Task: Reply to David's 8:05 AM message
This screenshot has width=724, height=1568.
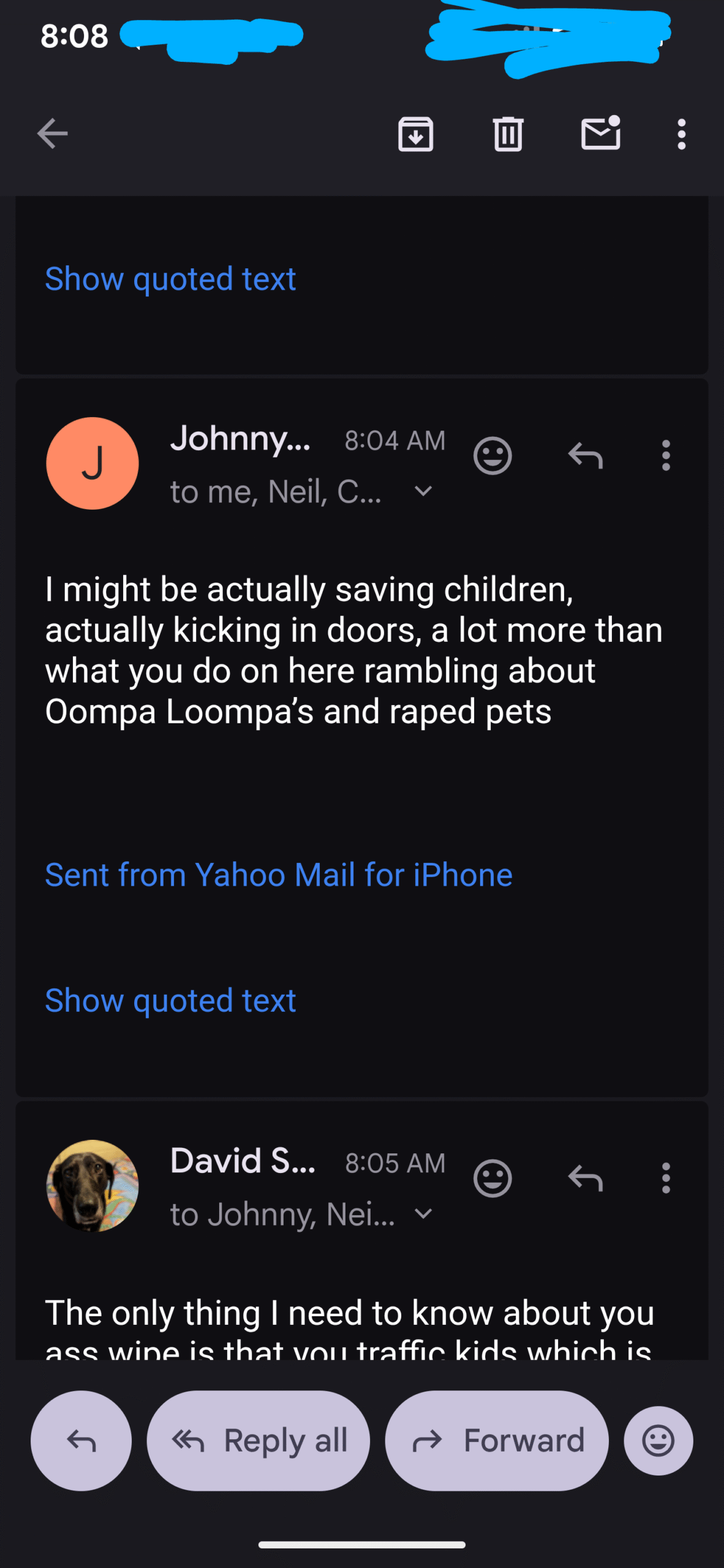Action: tap(586, 1178)
